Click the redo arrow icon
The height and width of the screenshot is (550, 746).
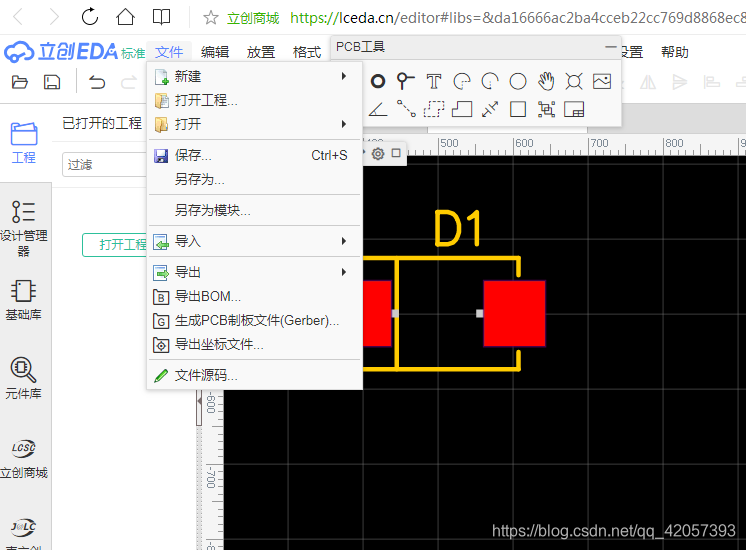pyautogui.click(x=128, y=82)
